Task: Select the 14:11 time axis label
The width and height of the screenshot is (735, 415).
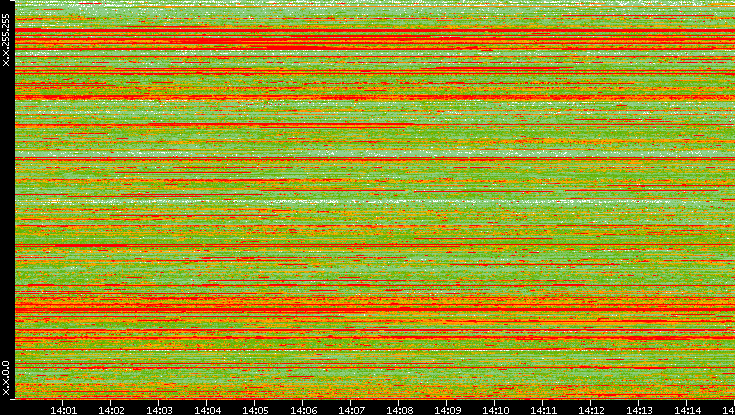Action: click(x=543, y=410)
